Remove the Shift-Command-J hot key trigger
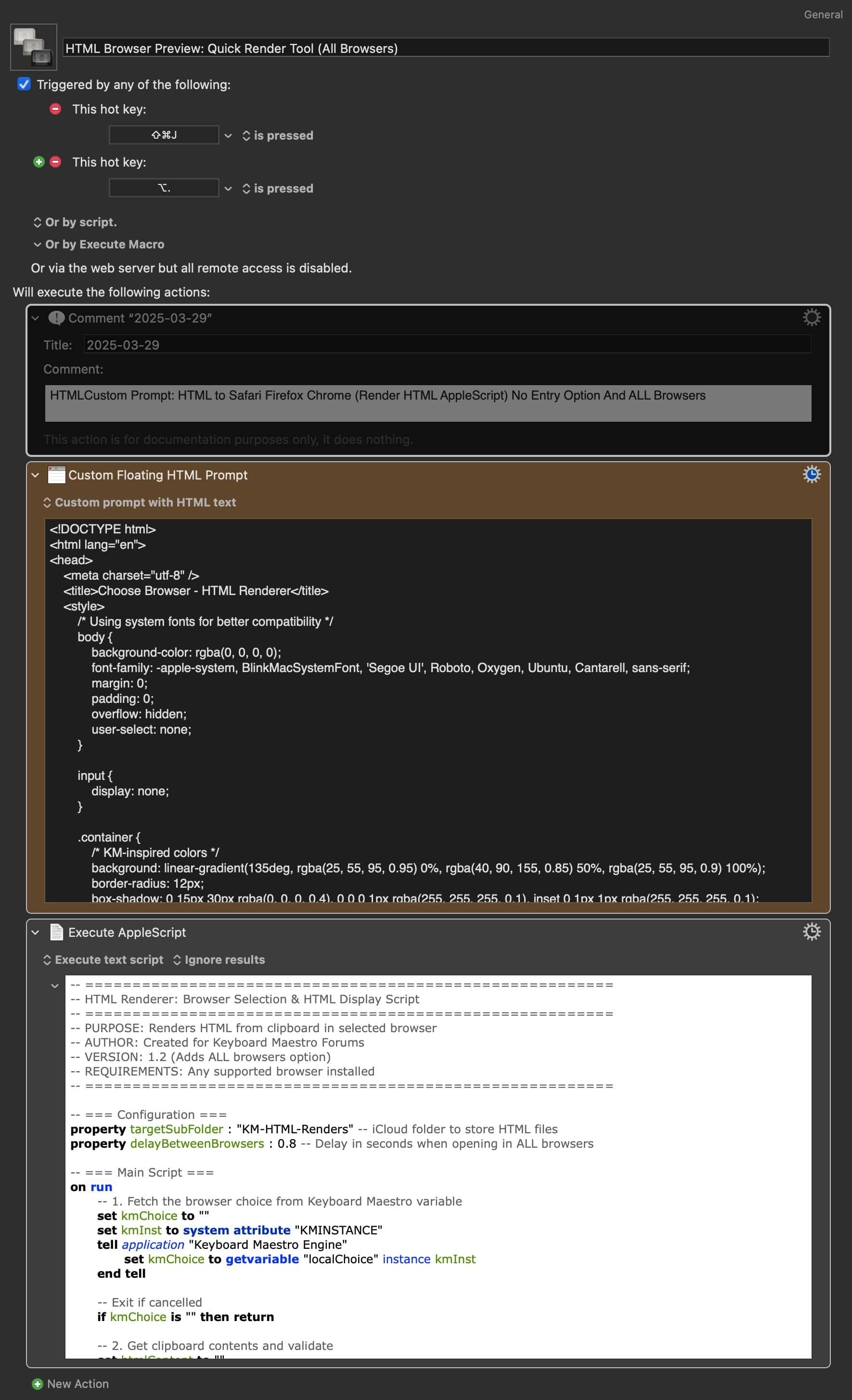The height and width of the screenshot is (1400, 852). pyautogui.click(x=55, y=108)
